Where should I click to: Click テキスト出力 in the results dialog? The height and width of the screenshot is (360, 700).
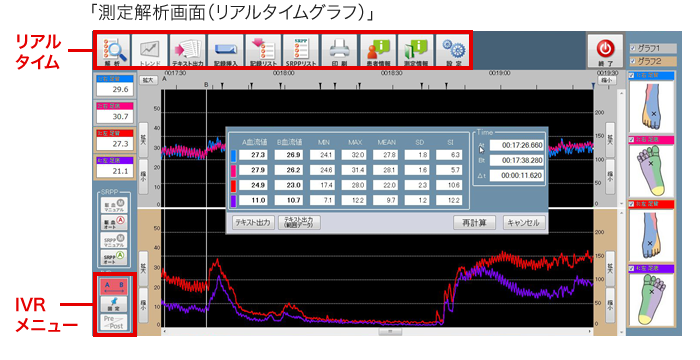(x=253, y=222)
